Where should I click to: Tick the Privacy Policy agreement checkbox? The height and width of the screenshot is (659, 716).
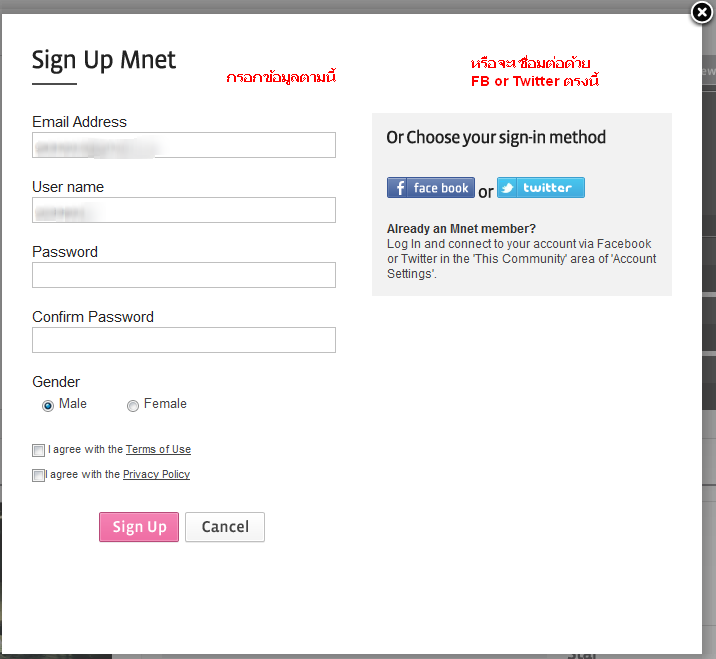tap(39, 476)
